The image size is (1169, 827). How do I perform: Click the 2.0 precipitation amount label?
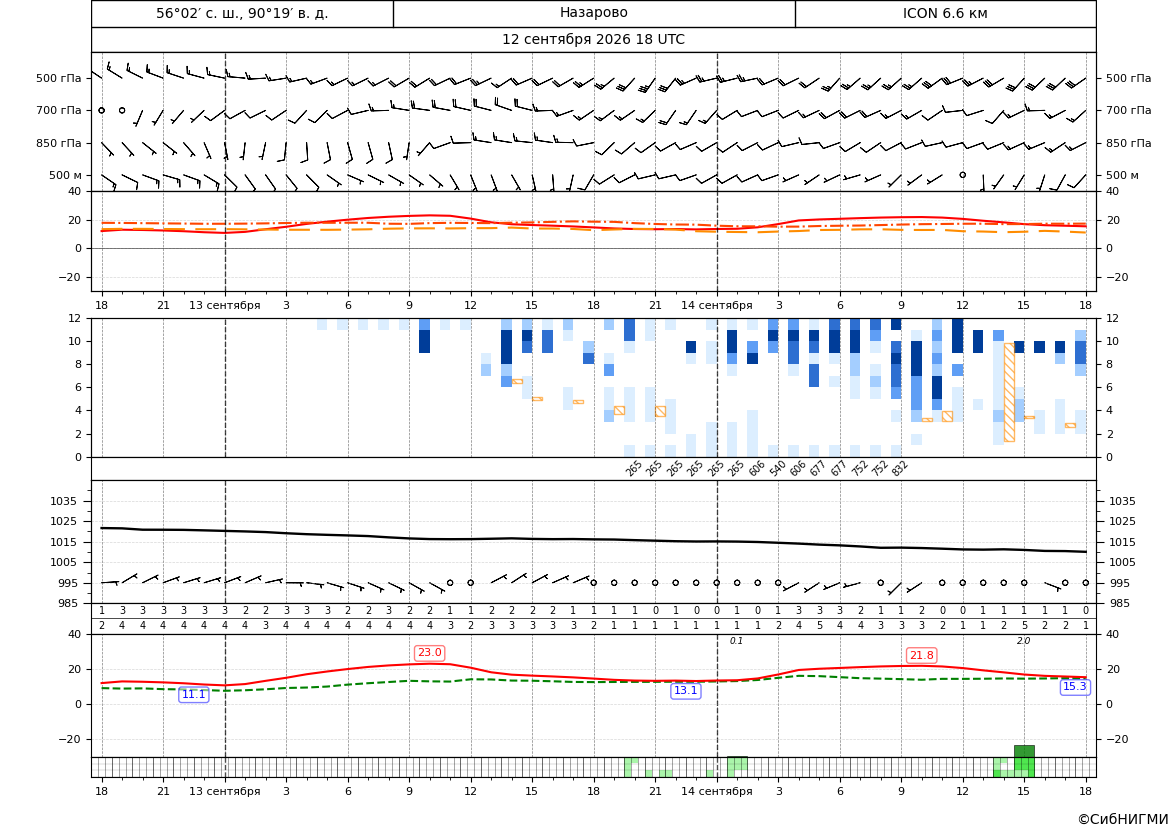1024,641
